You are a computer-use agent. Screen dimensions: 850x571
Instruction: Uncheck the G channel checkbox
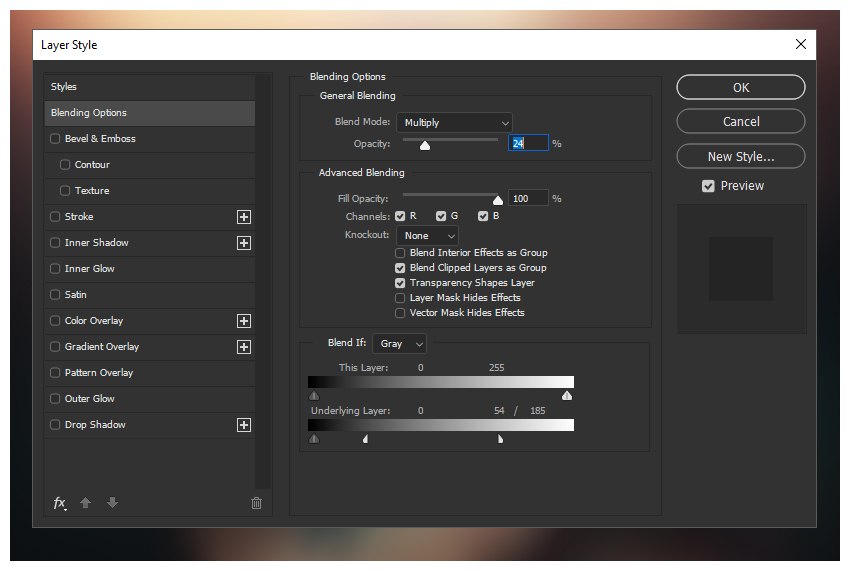441,216
